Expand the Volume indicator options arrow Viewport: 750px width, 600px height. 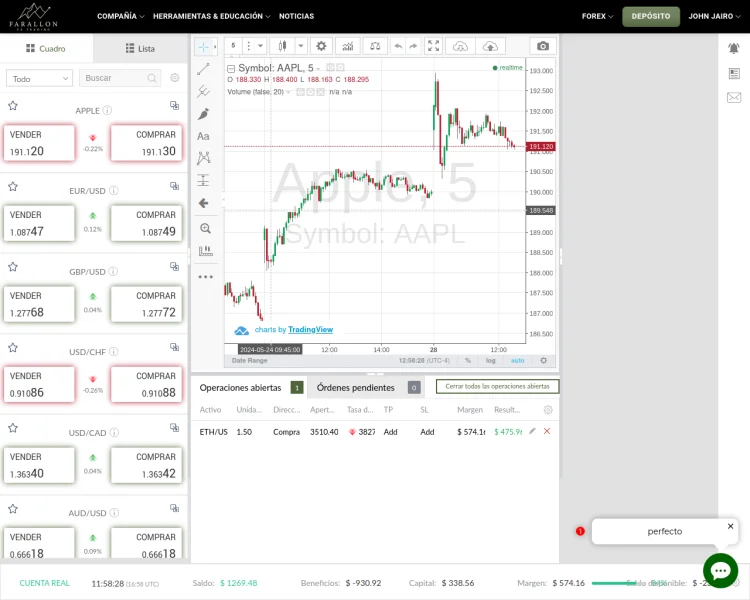click(288, 92)
